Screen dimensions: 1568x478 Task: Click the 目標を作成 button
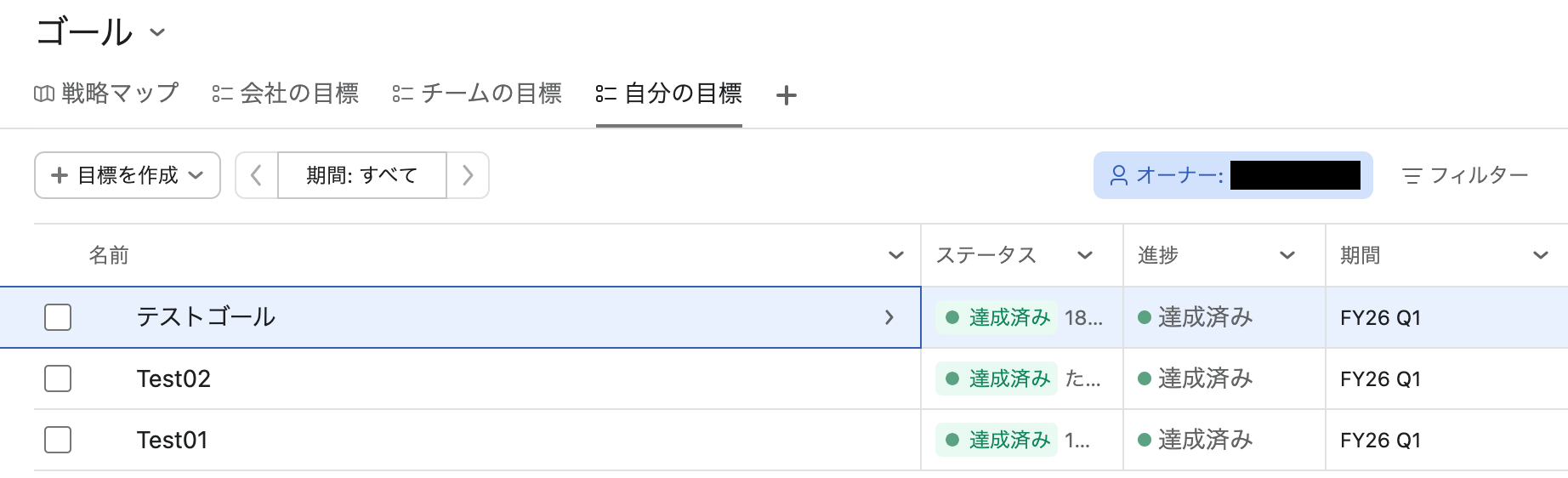[128, 175]
